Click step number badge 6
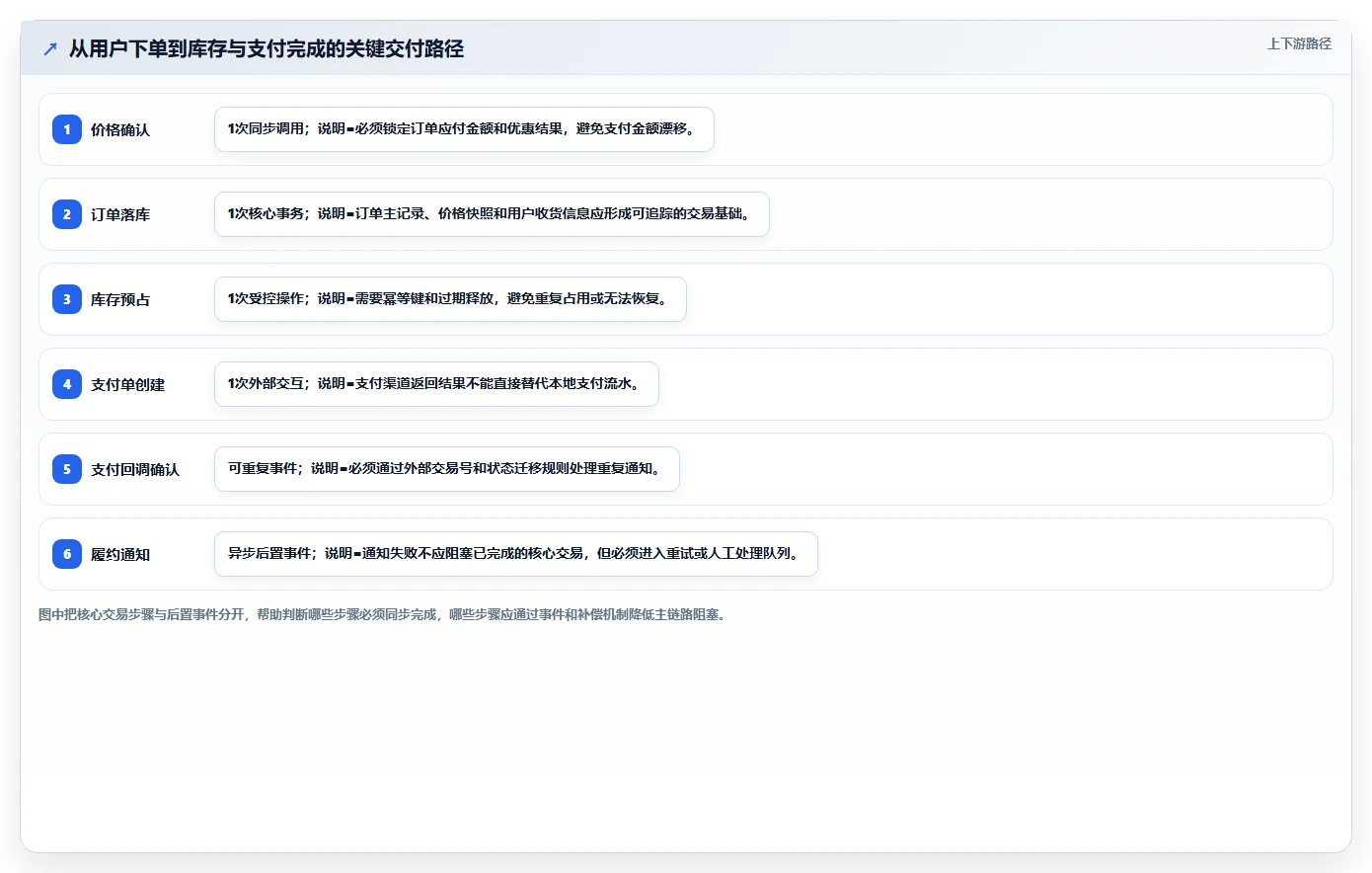Screen dimensions: 1372x873 pos(67,554)
